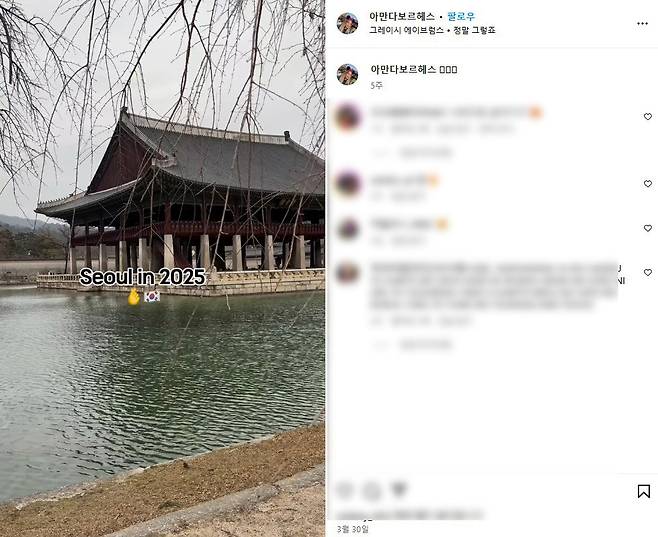Screen dimensions: 658x537
Task: Expand replies under the first comment
Action: (413, 152)
